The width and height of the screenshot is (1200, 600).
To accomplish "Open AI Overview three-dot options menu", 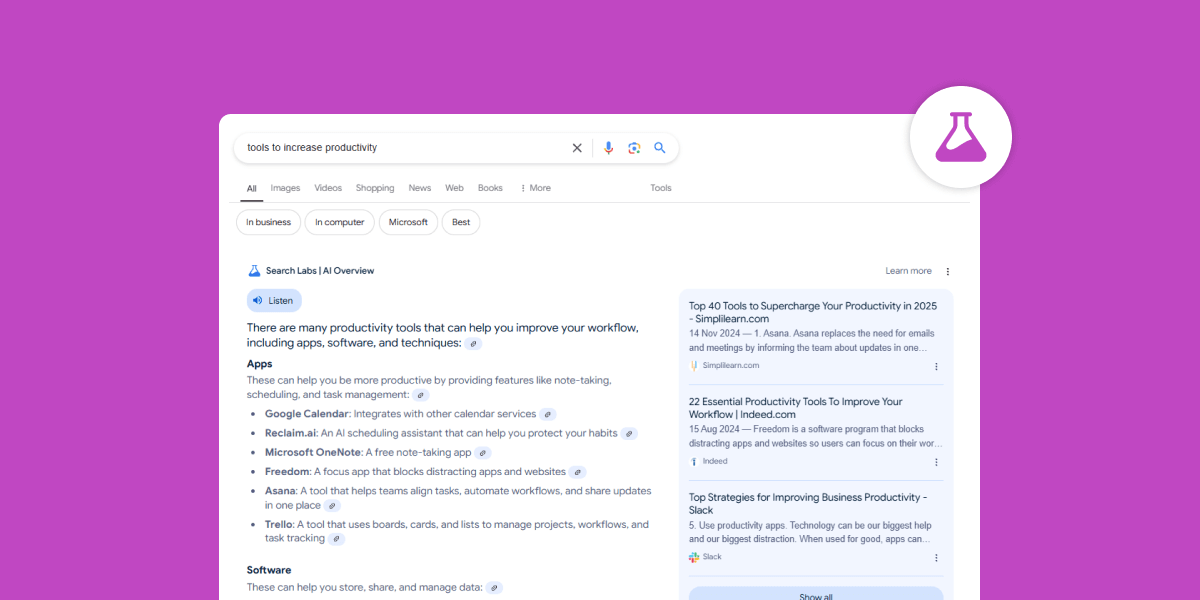I will [x=948, y=271].
